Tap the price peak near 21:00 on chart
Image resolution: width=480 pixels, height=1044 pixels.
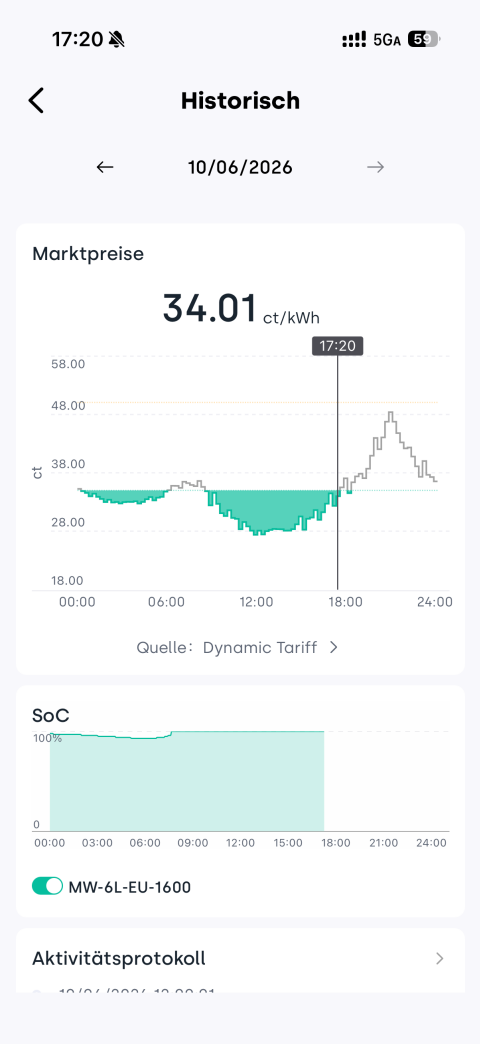[x=391, y=416]
